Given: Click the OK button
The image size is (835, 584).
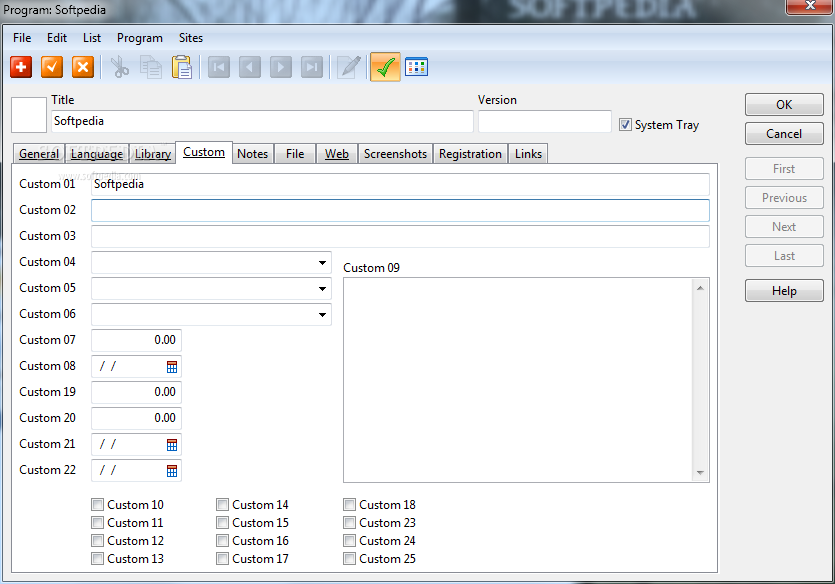Looking at the screenshot, I should (x=784, y=105).
